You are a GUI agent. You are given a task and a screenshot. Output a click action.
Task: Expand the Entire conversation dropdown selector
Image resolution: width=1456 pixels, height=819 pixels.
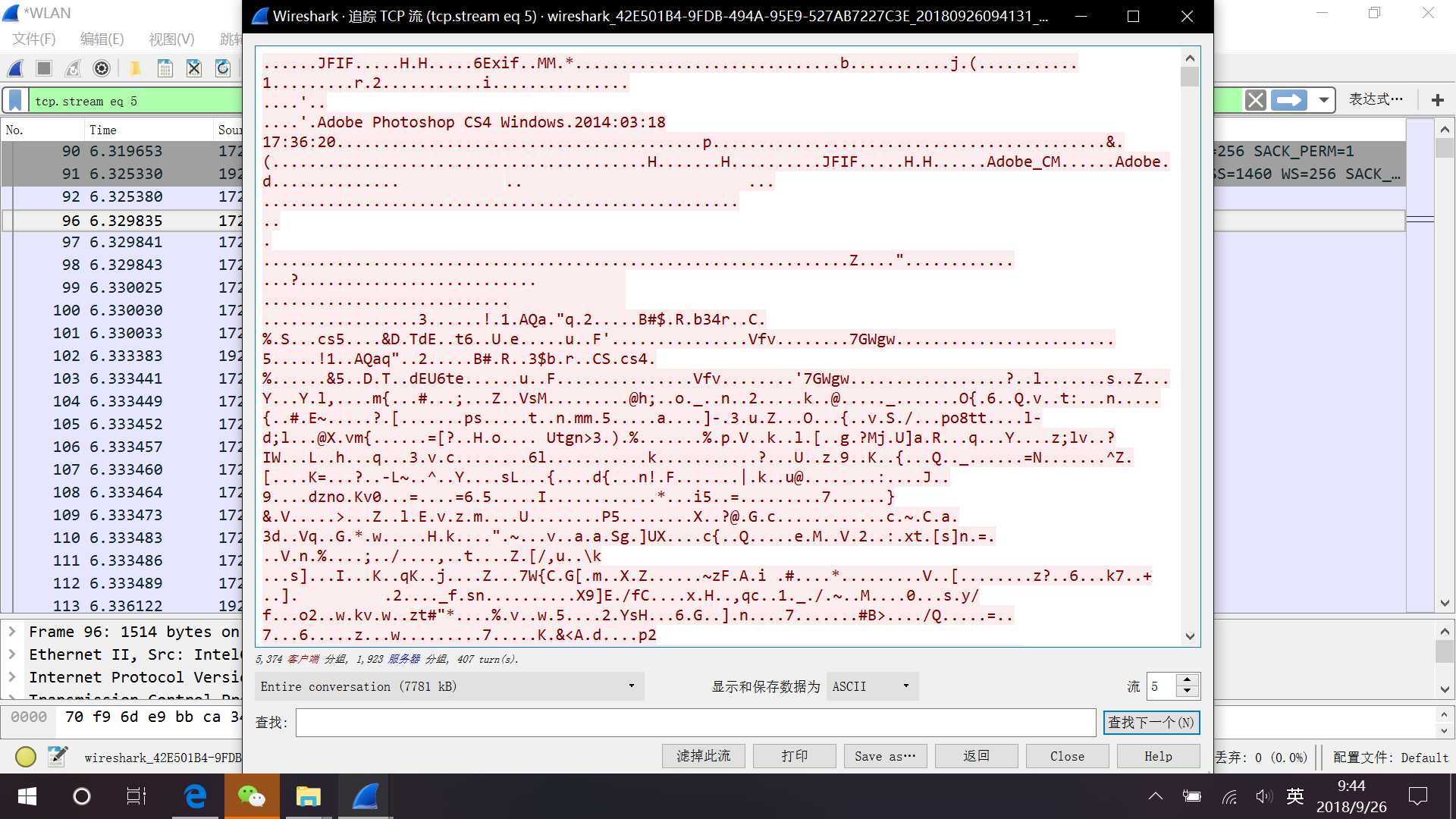tap(629, 686)
